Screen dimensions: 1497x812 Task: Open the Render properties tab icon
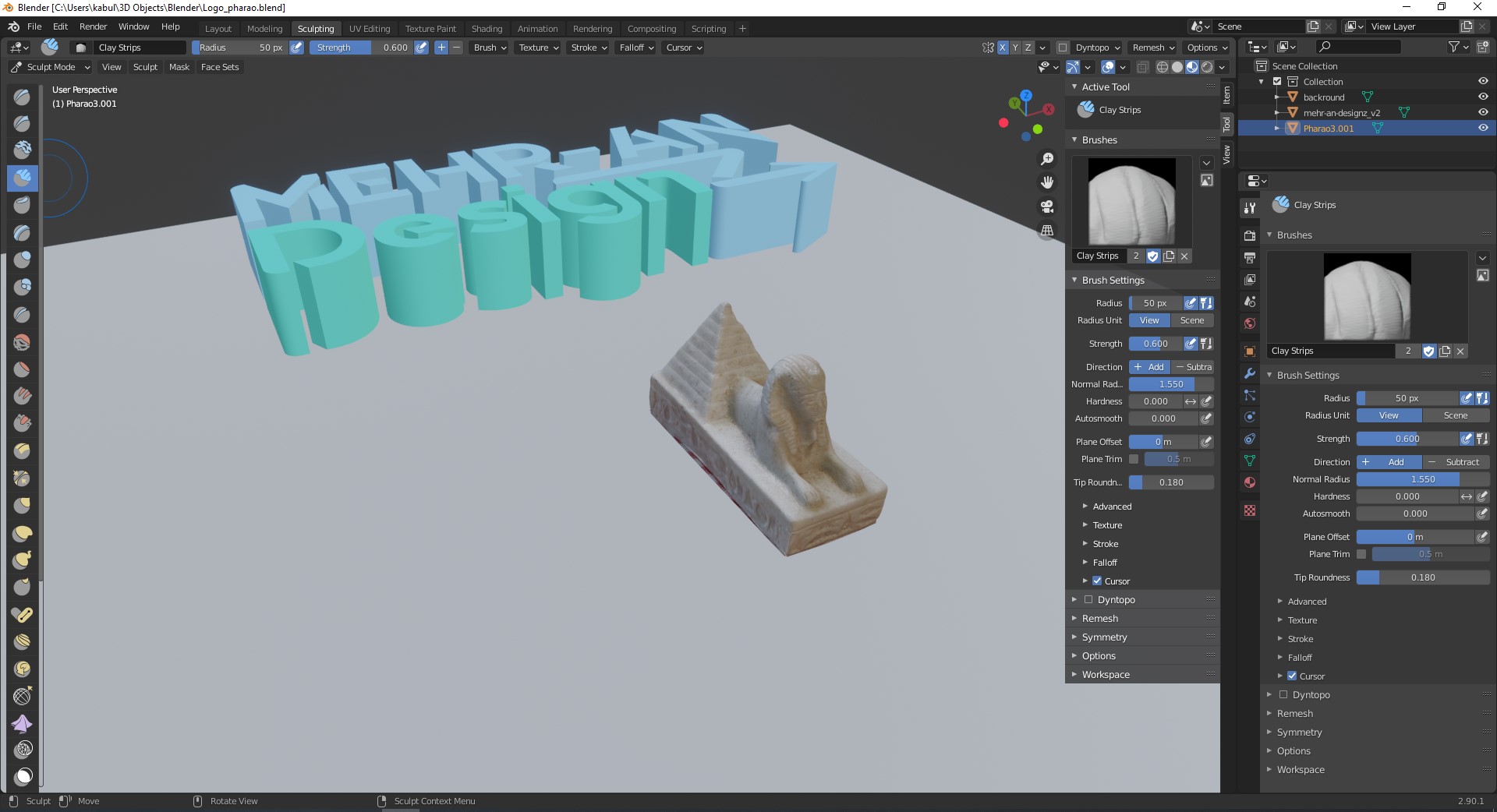coord(1250,235)
